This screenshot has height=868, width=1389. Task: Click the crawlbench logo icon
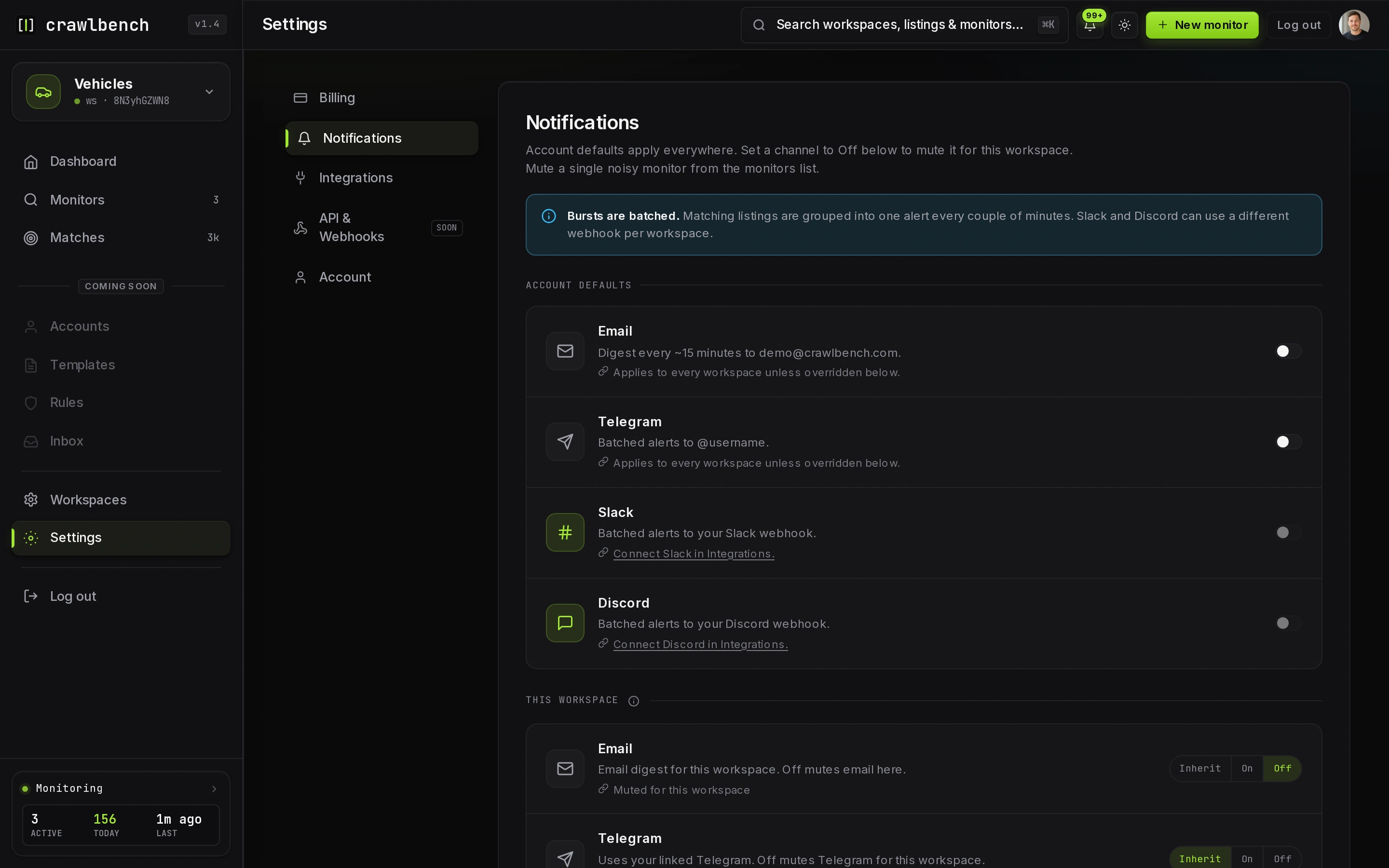26,25
